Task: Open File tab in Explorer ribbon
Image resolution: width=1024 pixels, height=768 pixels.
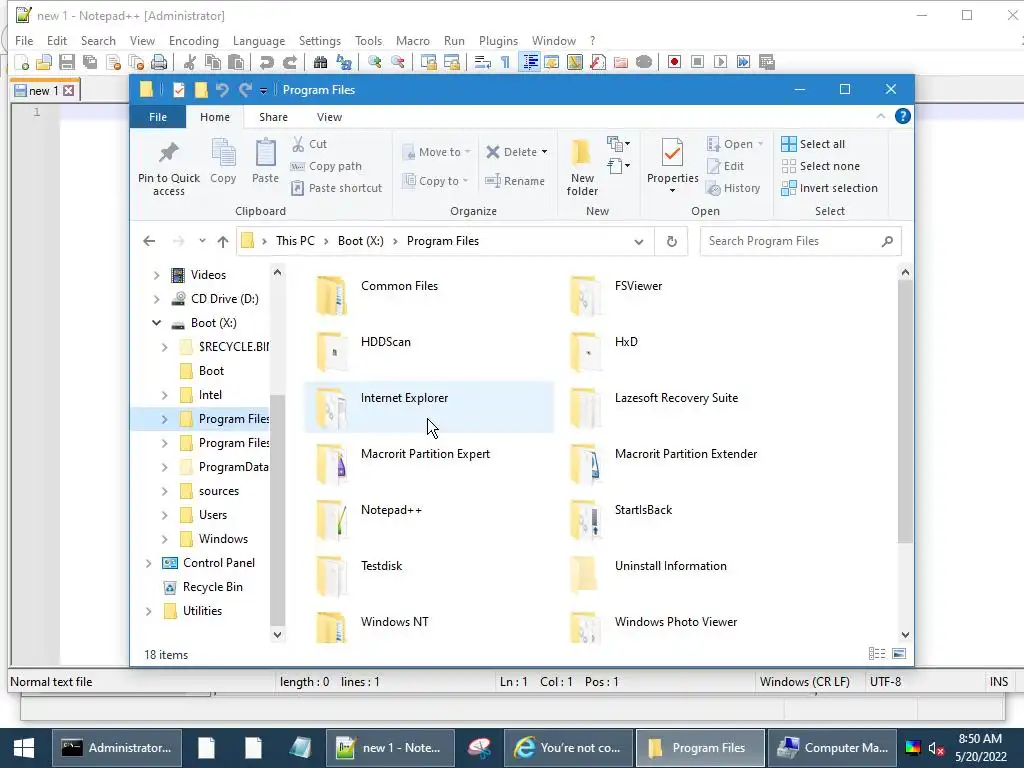Action: coord(158,117)
